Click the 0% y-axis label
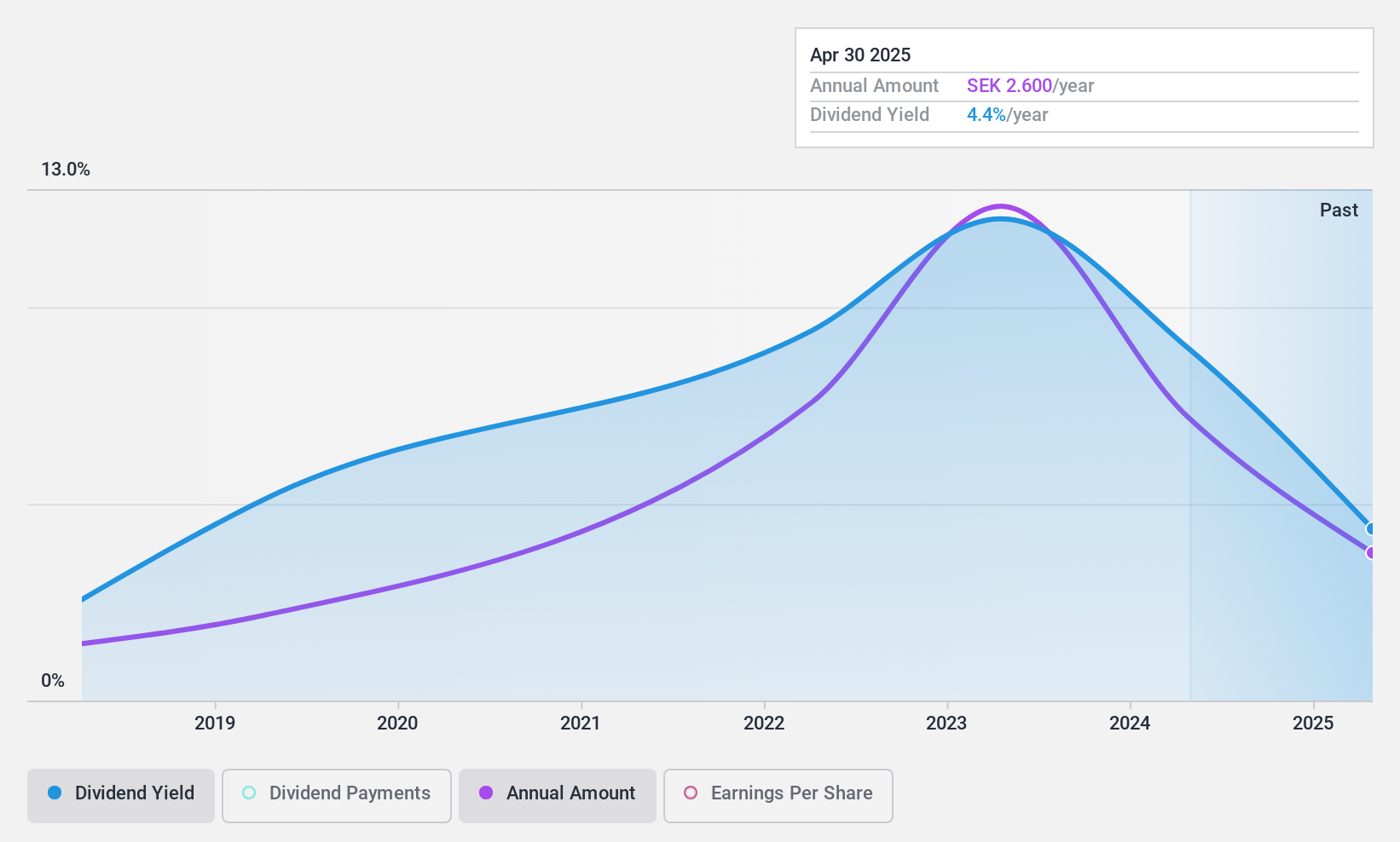 [53, 681]
